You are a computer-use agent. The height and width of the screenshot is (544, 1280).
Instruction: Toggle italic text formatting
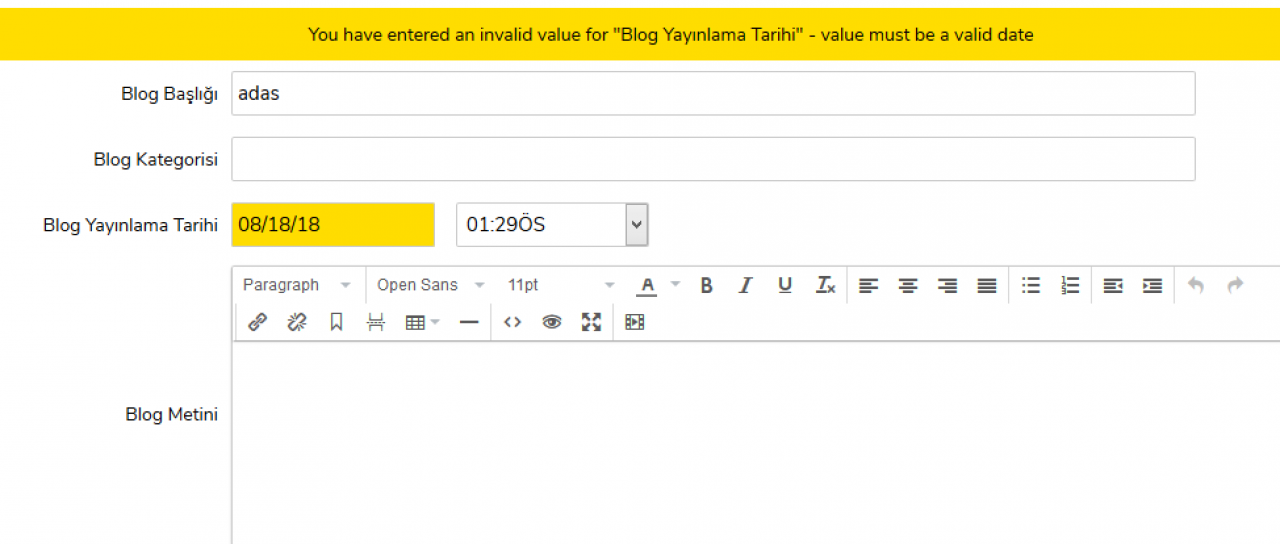(x=745, y=286)
